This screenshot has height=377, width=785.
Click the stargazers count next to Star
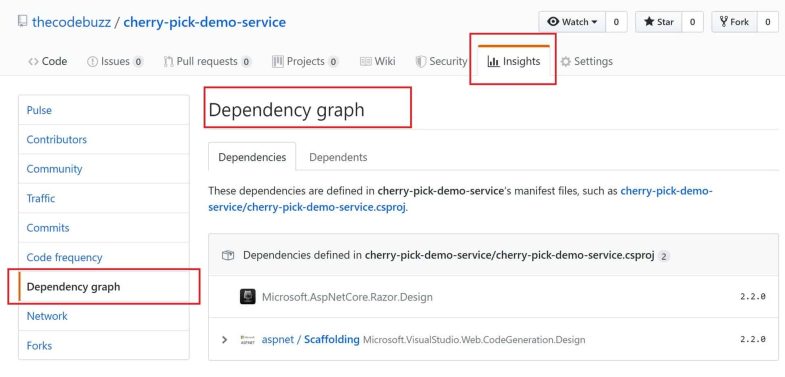pyautogui.click(x=692, y=22)
